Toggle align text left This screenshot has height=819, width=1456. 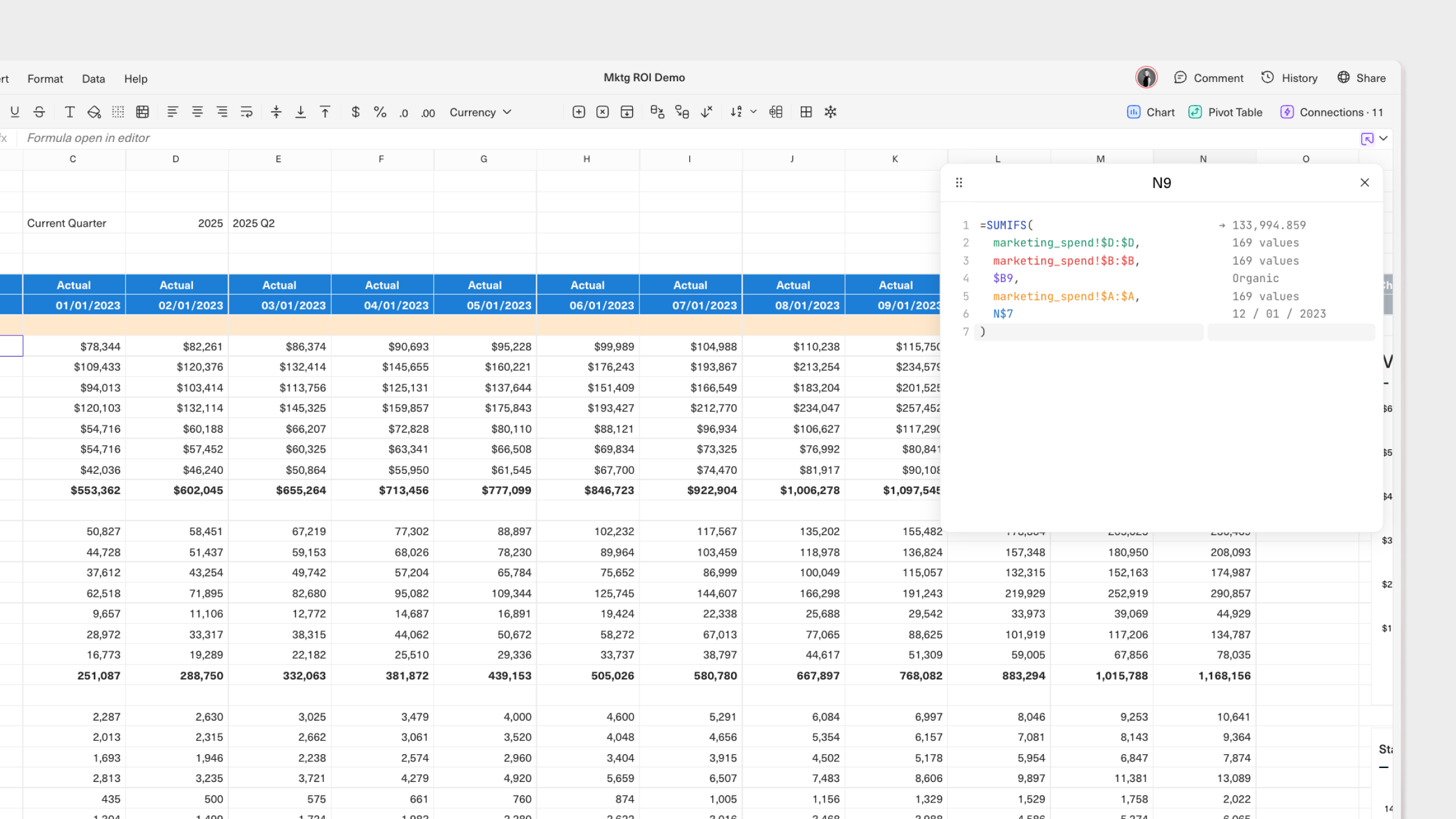pos(172,112)
